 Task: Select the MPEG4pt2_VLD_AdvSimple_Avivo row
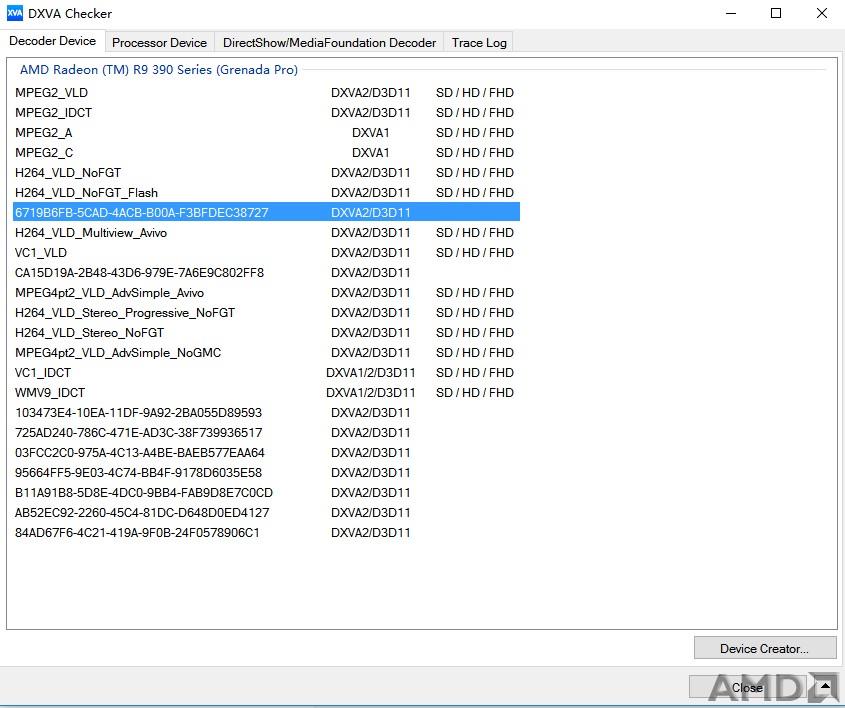click(x=266, y=293)
